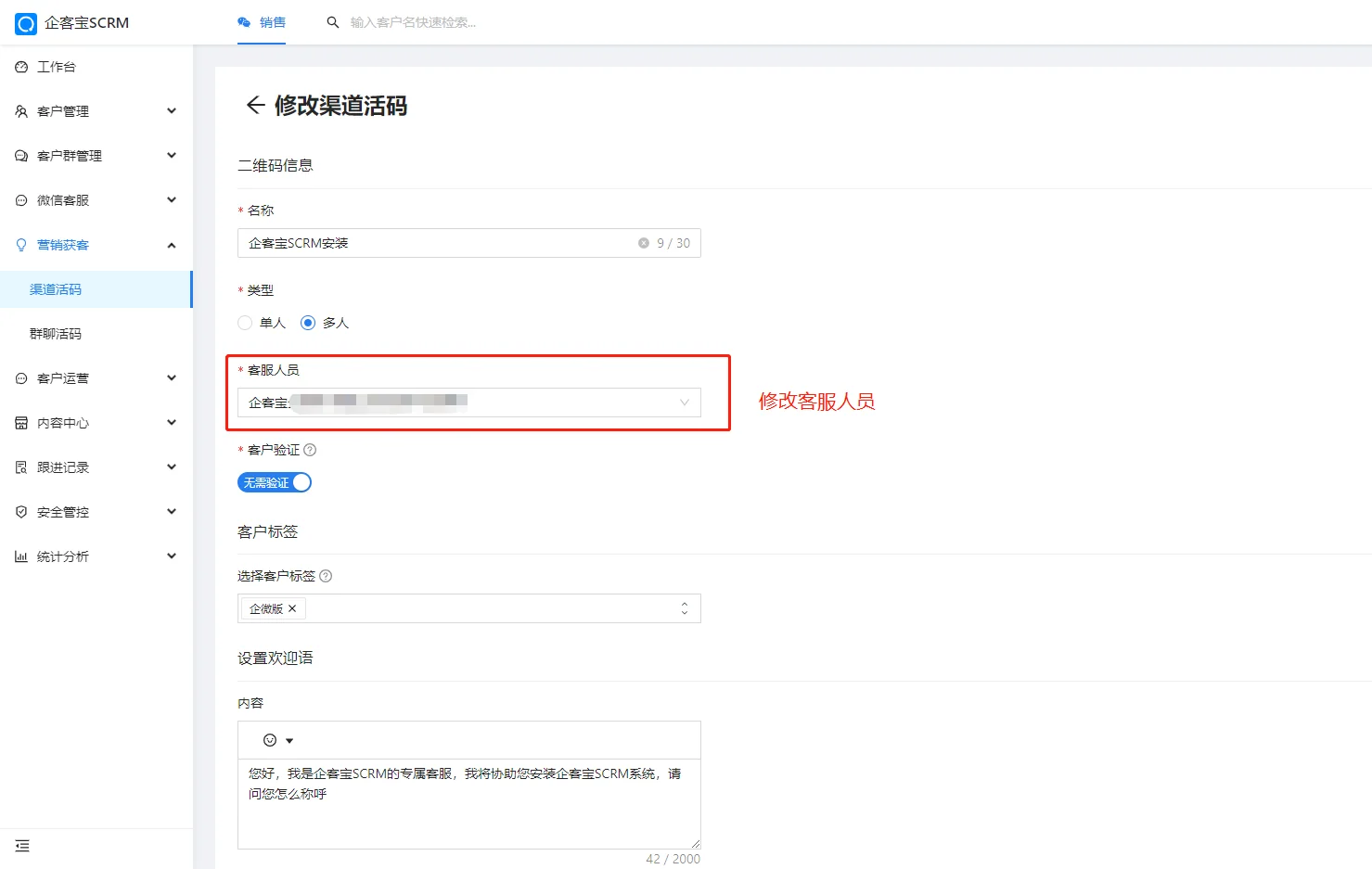Open the 选择客户标签 tag selector arrows

(685, 608)
